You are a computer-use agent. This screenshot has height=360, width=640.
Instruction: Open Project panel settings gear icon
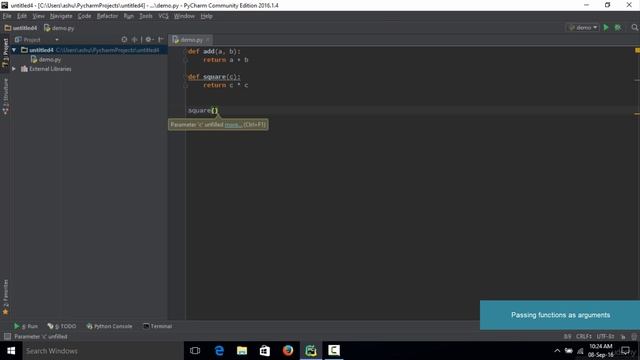coord(149,40)
